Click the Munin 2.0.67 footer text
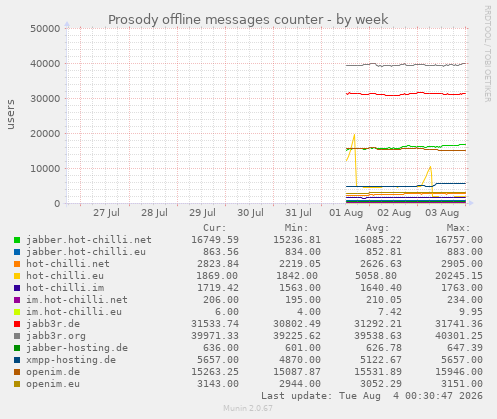 (x=248, y=408)
